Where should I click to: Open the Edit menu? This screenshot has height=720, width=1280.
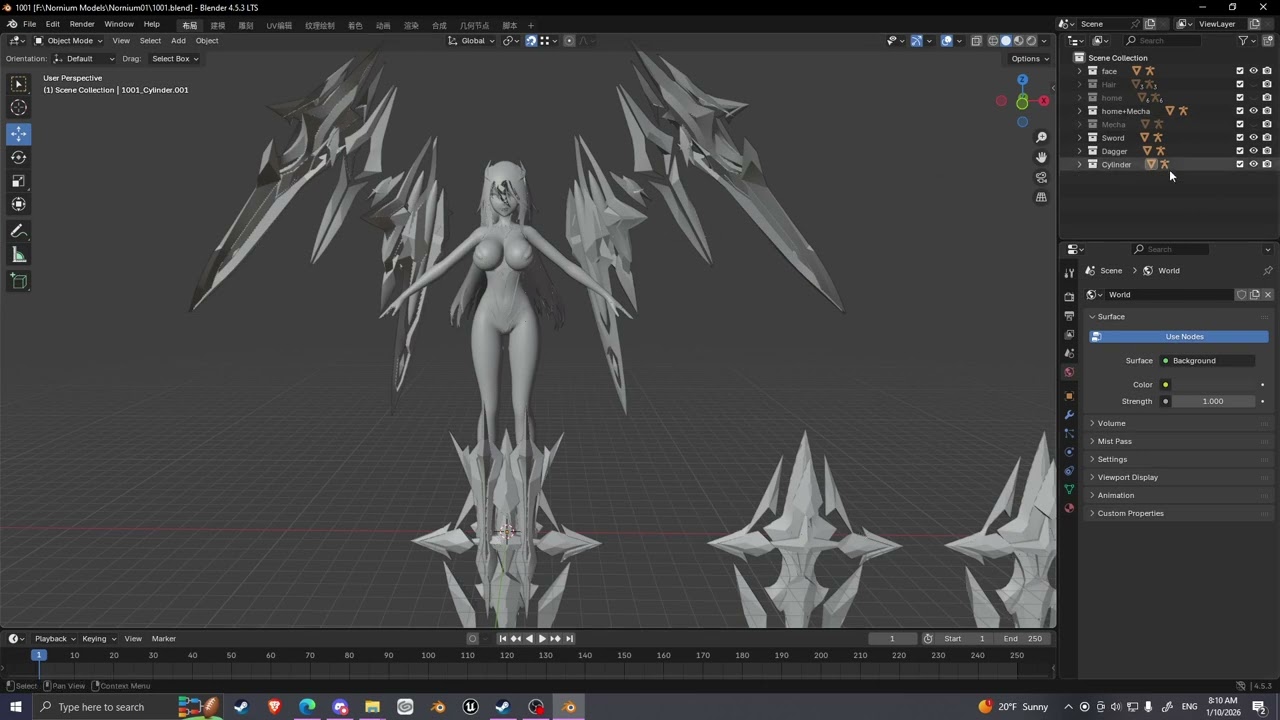(x=52, y=24)
